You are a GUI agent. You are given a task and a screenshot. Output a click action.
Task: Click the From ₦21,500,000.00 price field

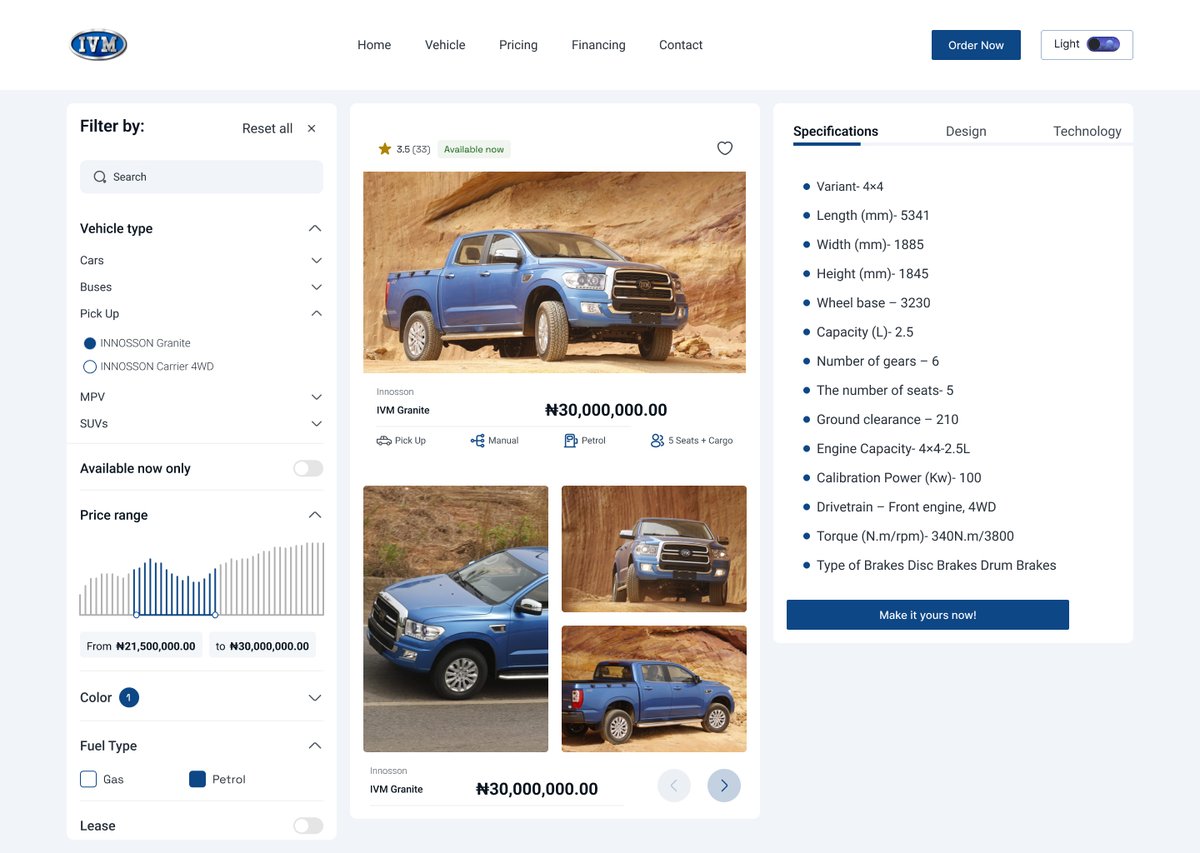click(x=141, y=646)
